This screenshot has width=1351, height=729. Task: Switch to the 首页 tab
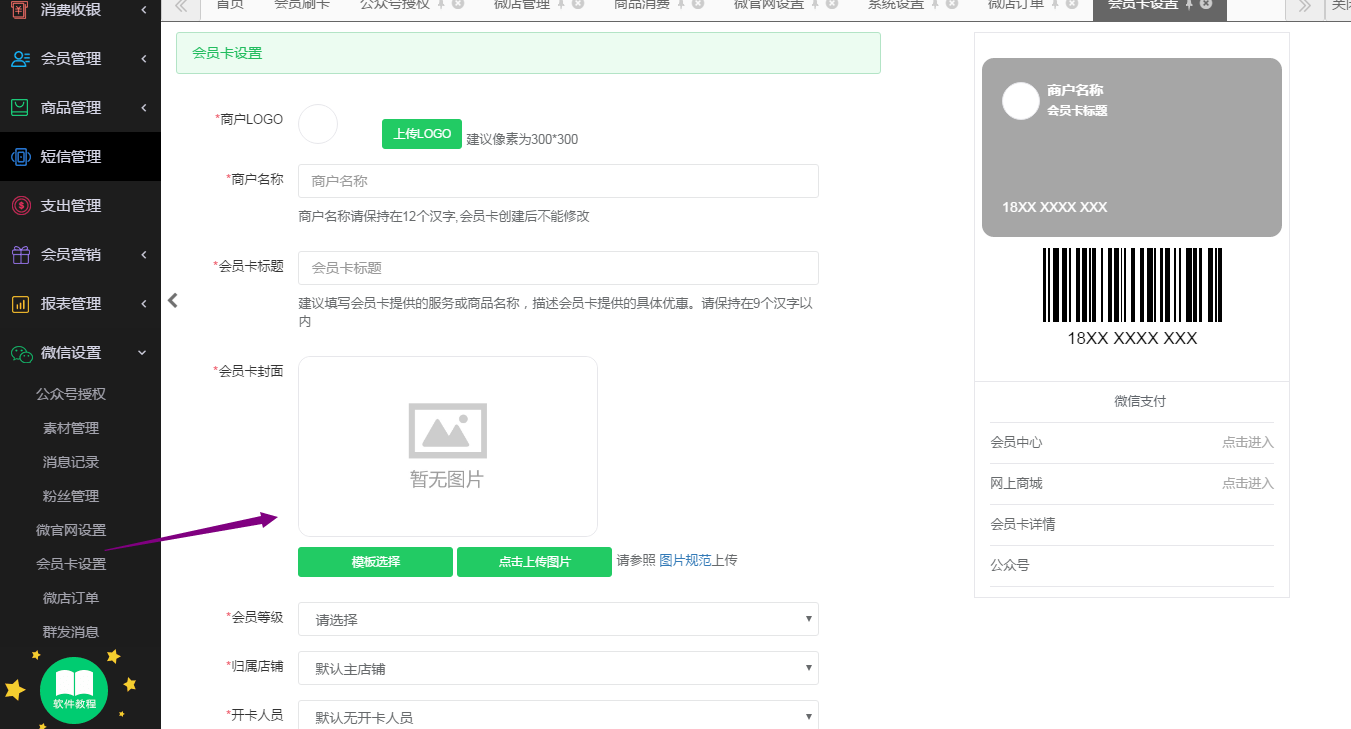[x=229, y=6]
